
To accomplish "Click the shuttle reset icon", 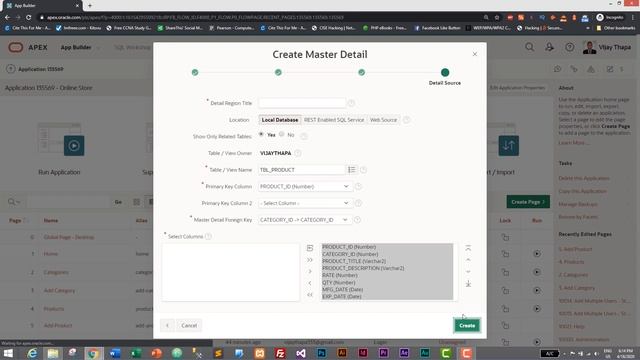I will pos(310,248).
